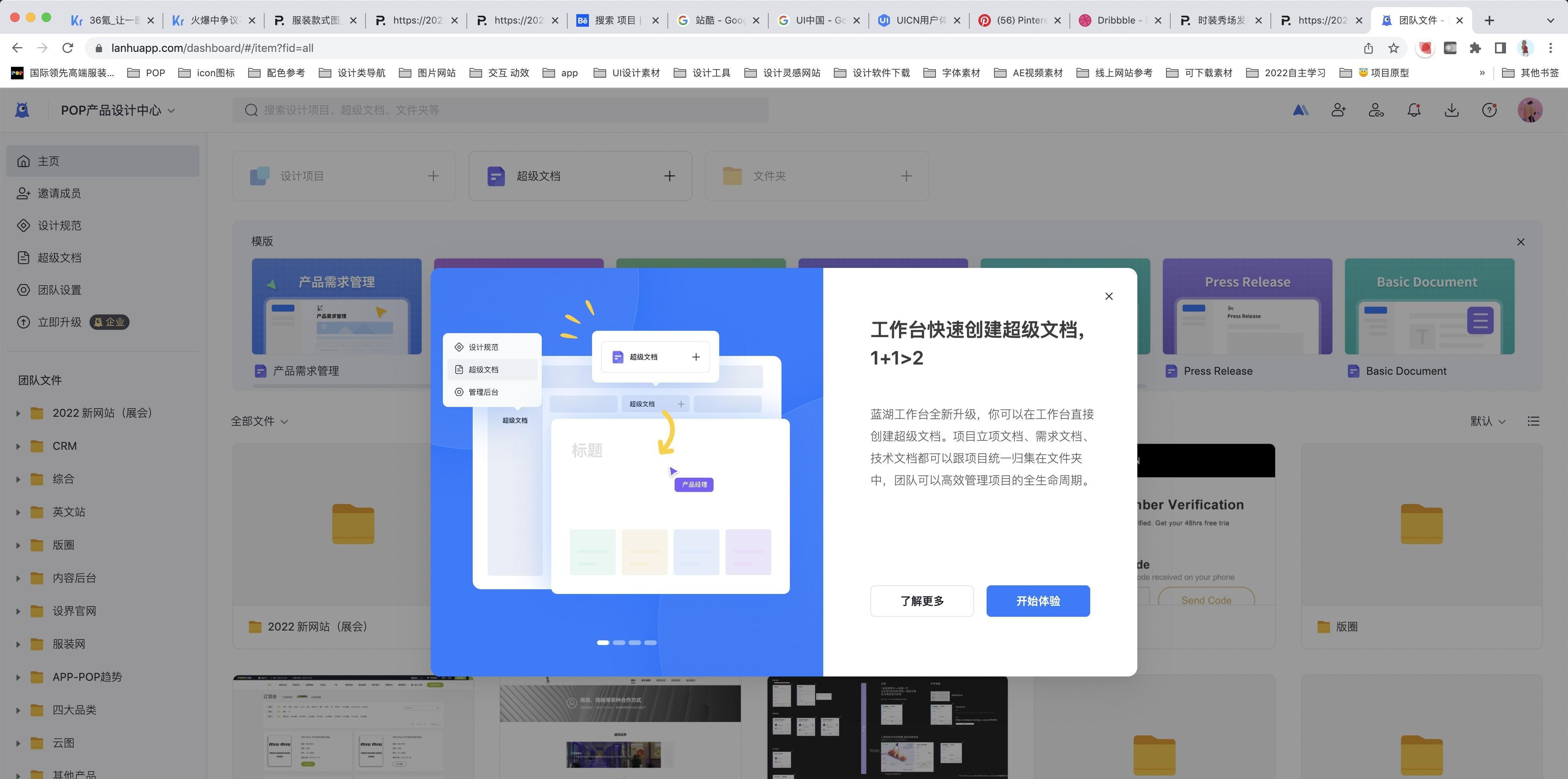Expand the 2022 新网站（展会） folder
Screen dimensions: 1568x779
[18, 414]
